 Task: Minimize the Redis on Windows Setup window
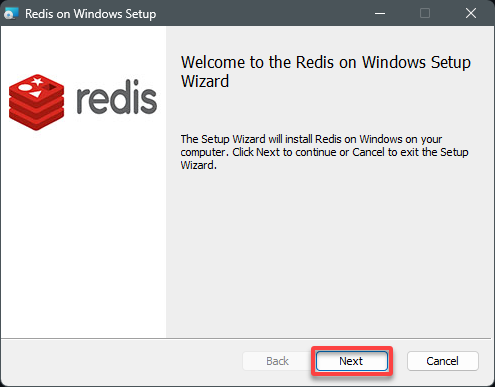380,14
